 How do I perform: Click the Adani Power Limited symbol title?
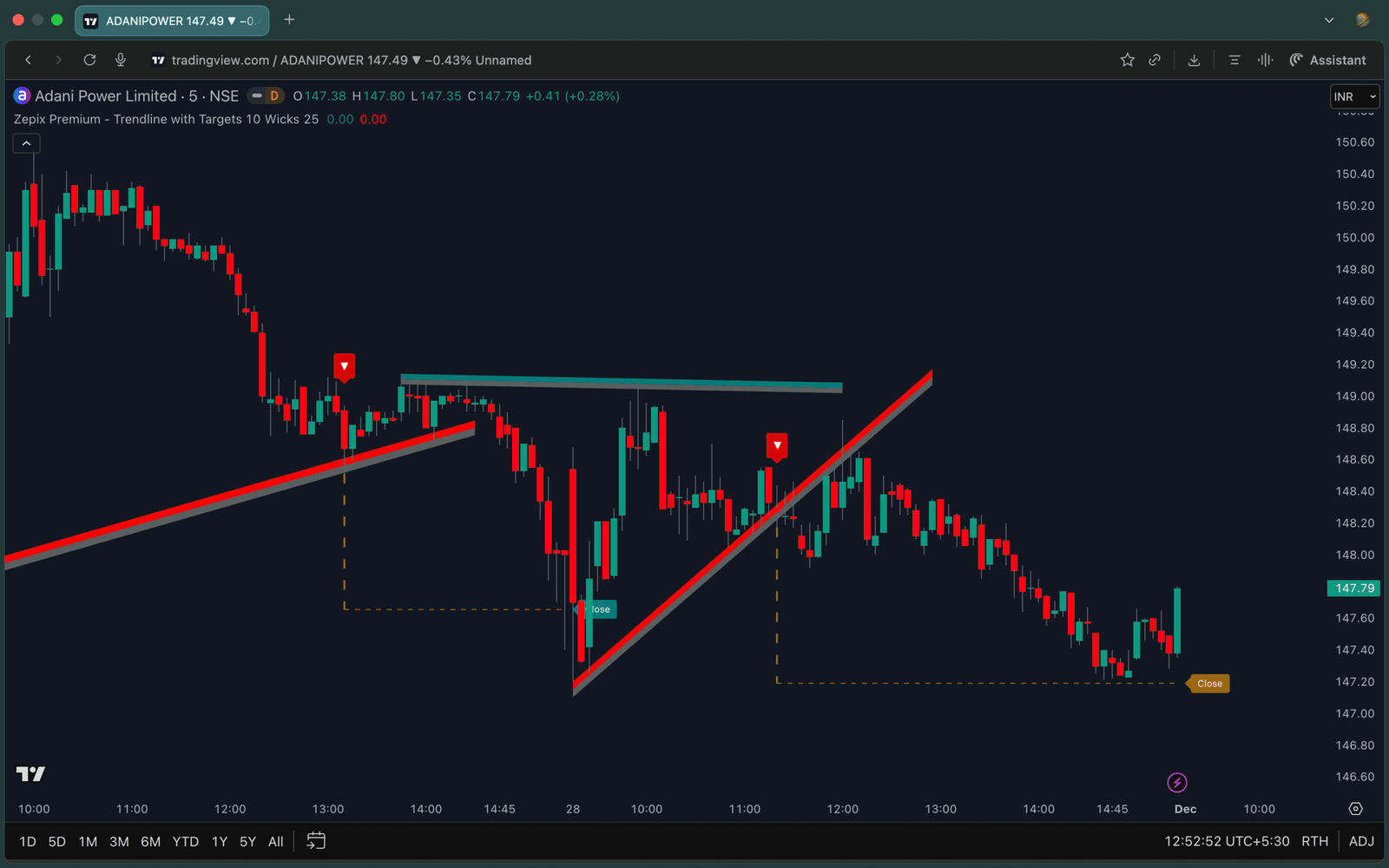[x=105, y=96]
